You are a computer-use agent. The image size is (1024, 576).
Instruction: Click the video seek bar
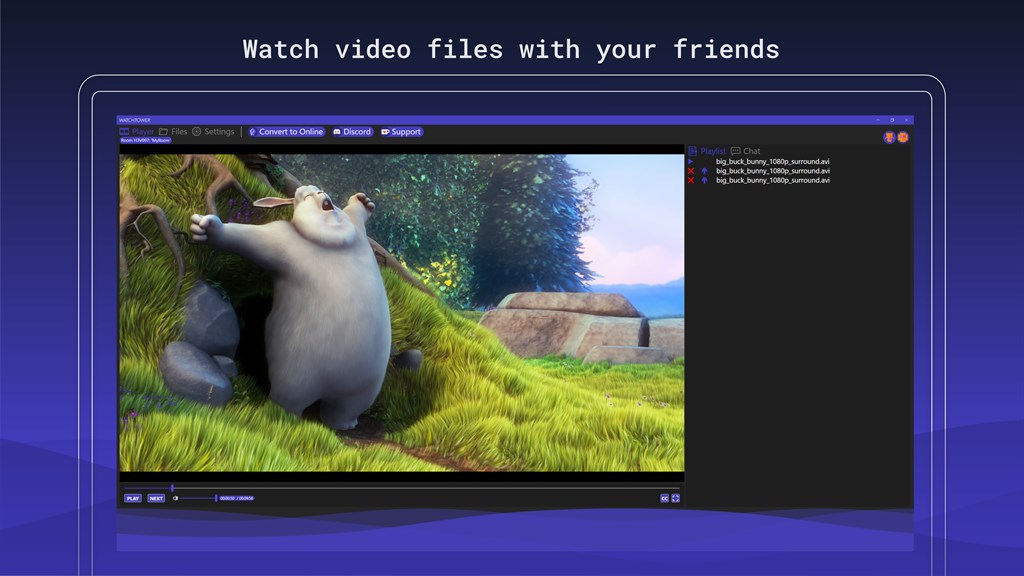tap(402, 488)
